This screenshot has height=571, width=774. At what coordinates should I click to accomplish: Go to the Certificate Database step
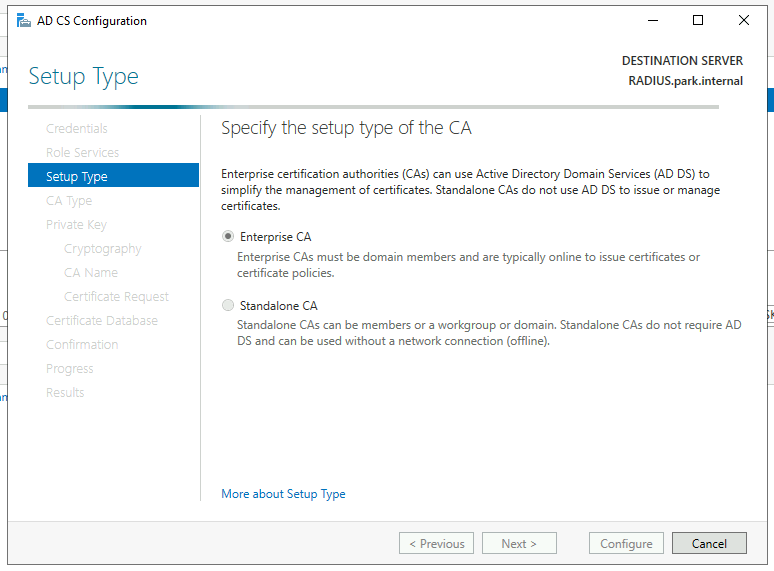pos(102,320)
